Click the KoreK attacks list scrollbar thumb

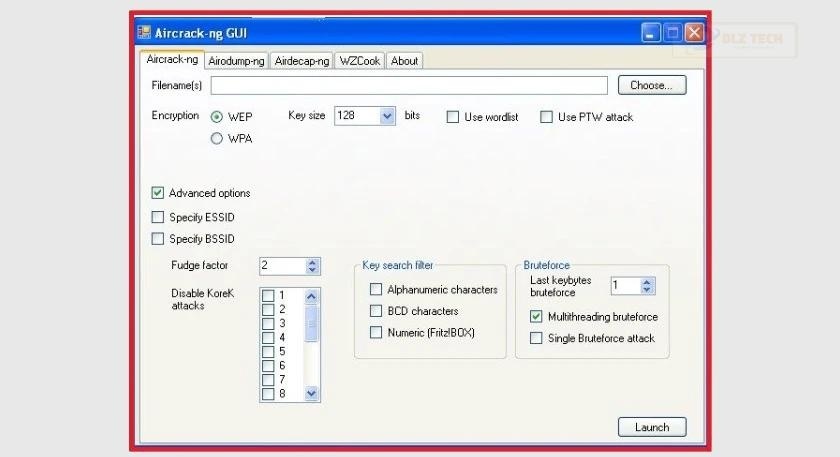(312, 323)
